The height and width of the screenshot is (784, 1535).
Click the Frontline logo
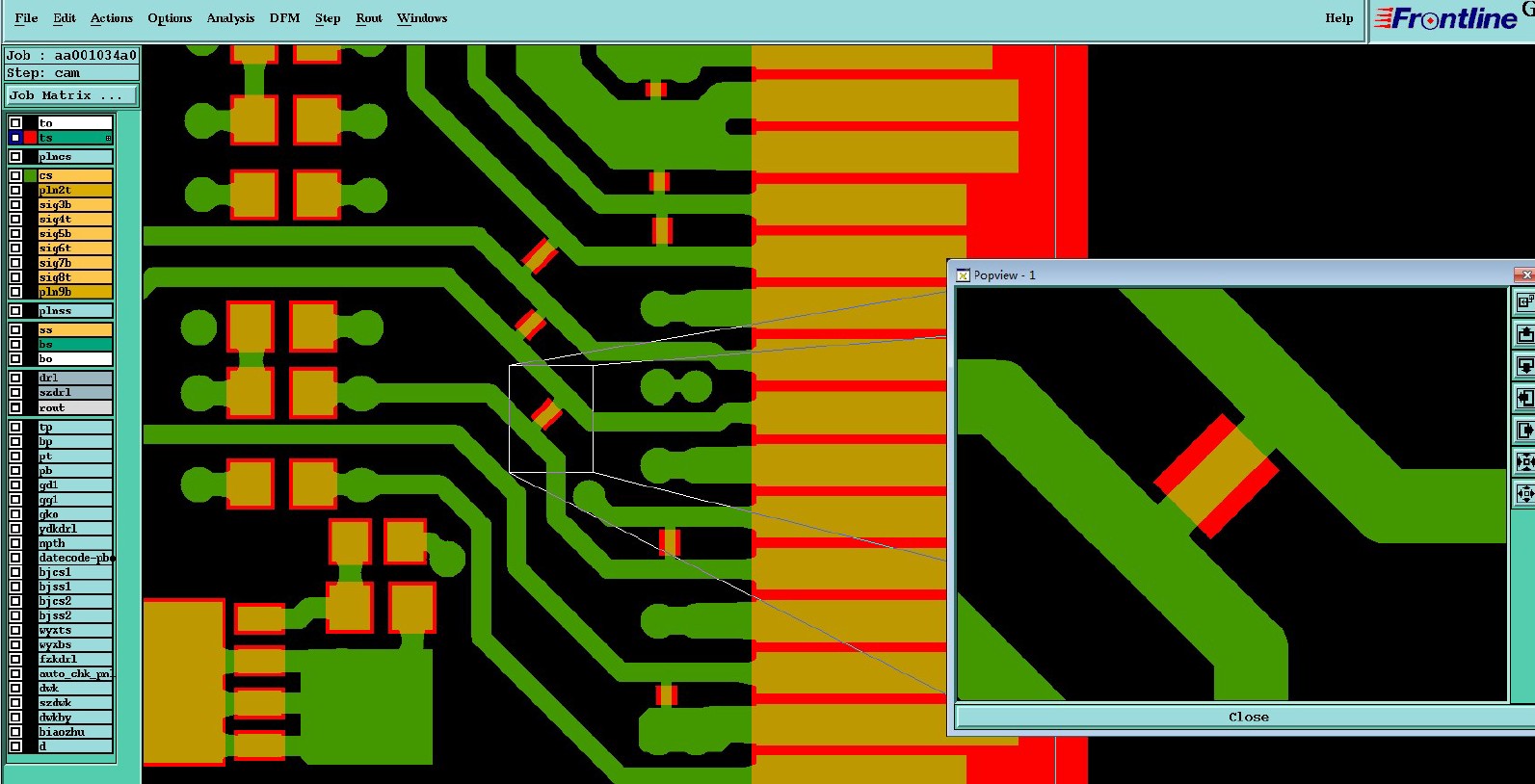pyautogui.click(x=1445, y=18)
